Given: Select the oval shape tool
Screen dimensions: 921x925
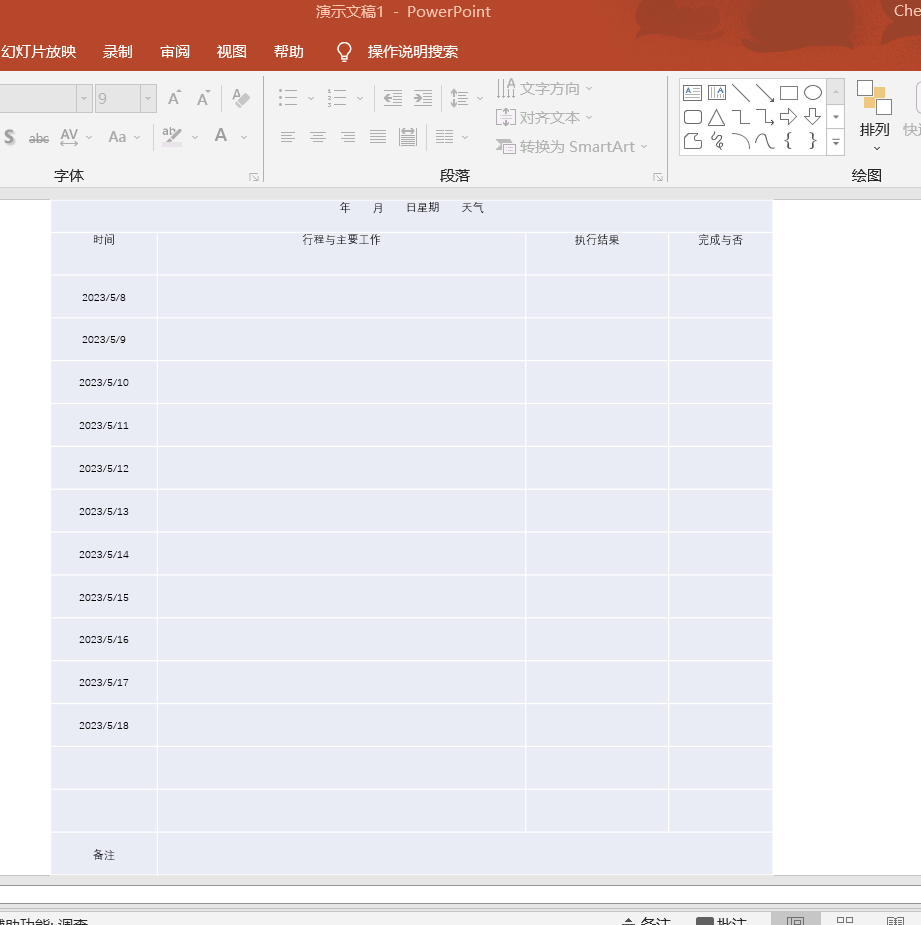Looking at the screenshot, I should 813,92.
